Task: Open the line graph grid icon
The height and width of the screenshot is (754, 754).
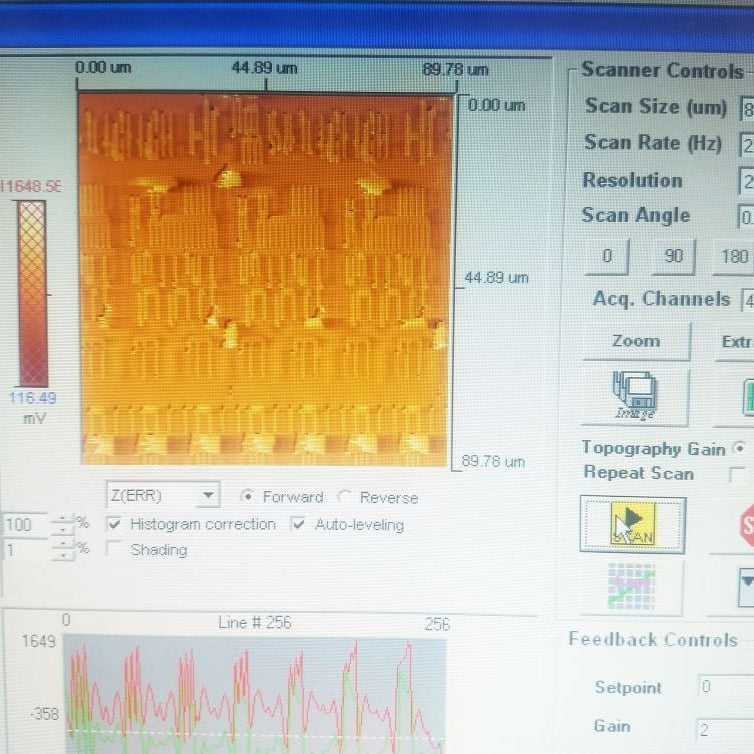Action: point(631,587)
